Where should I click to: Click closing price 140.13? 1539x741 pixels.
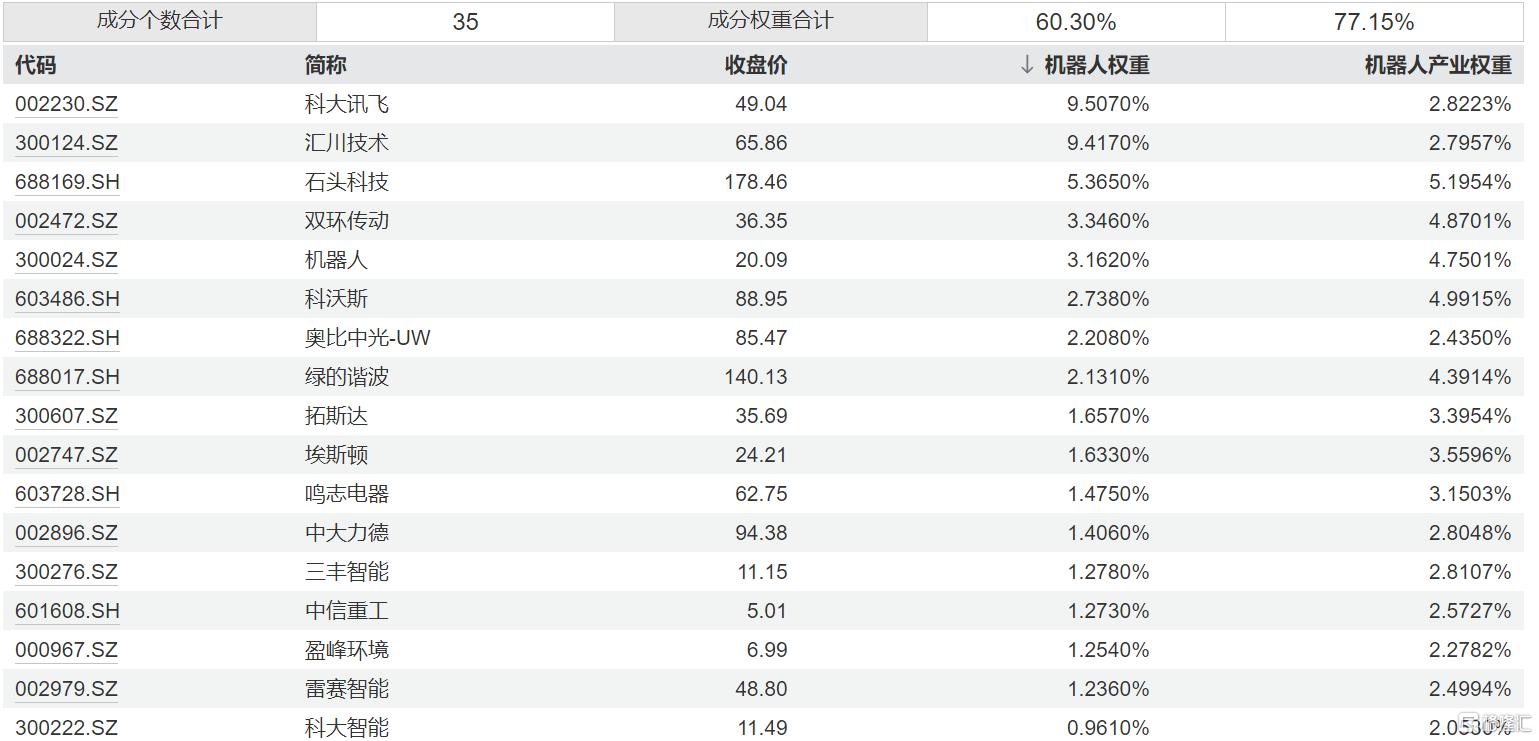(756, 377)
